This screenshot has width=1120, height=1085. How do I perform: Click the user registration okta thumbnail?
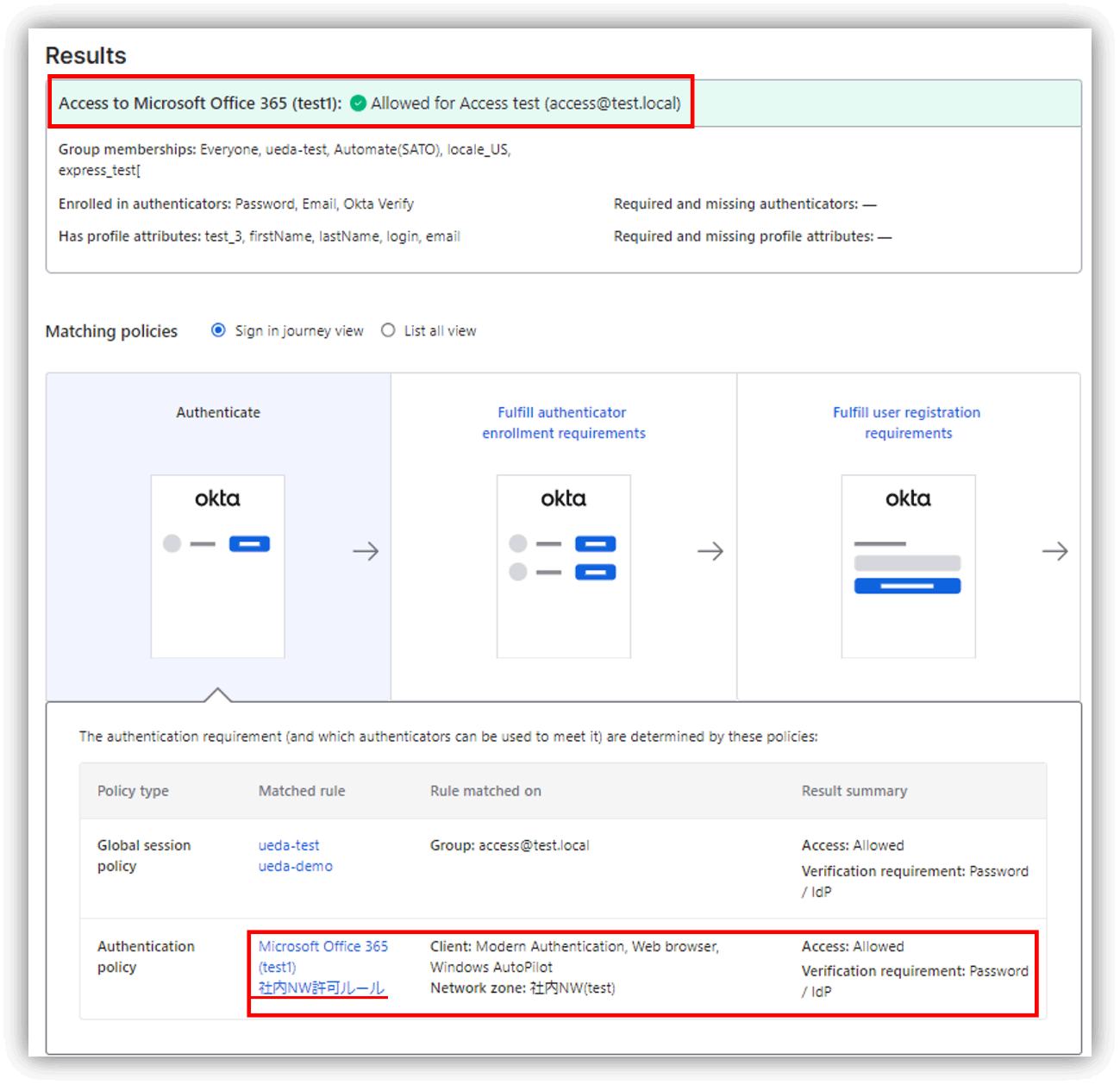point(909,567)
